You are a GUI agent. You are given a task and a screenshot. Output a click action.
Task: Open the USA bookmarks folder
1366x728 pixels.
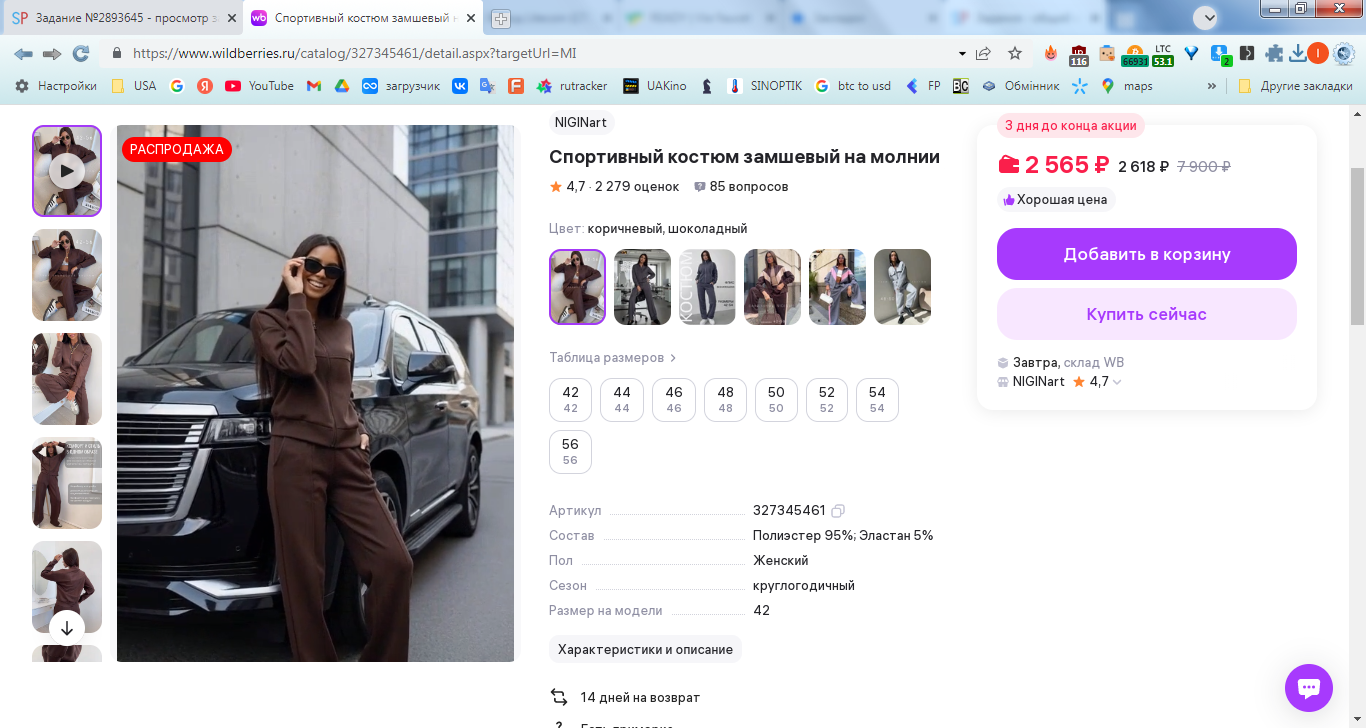click(x=134, y=86)
